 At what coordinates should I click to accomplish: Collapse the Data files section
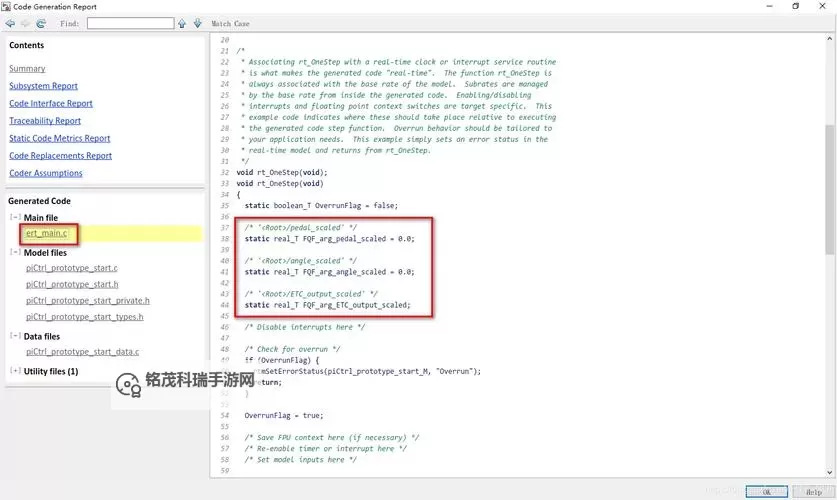point(15,337)
